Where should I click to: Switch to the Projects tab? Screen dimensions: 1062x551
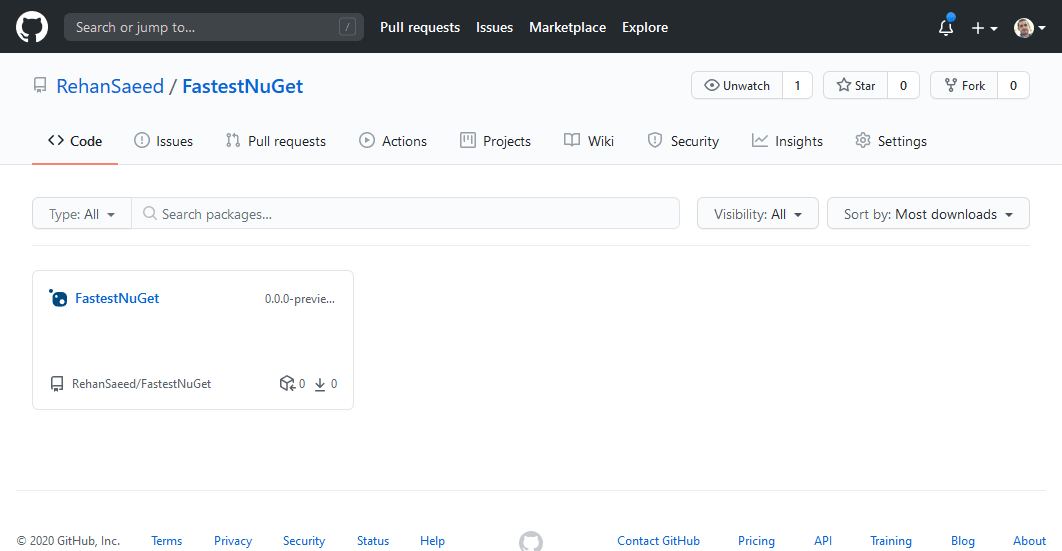(495, 141)
